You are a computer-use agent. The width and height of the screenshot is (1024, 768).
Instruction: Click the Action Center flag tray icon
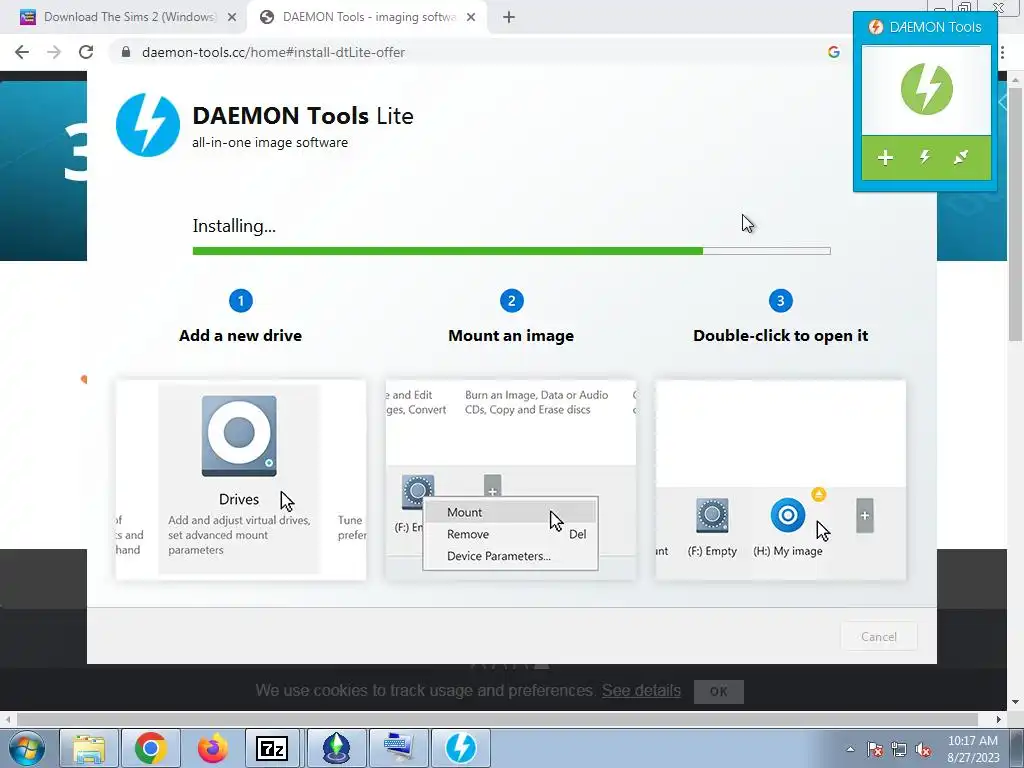coord(874,749)
